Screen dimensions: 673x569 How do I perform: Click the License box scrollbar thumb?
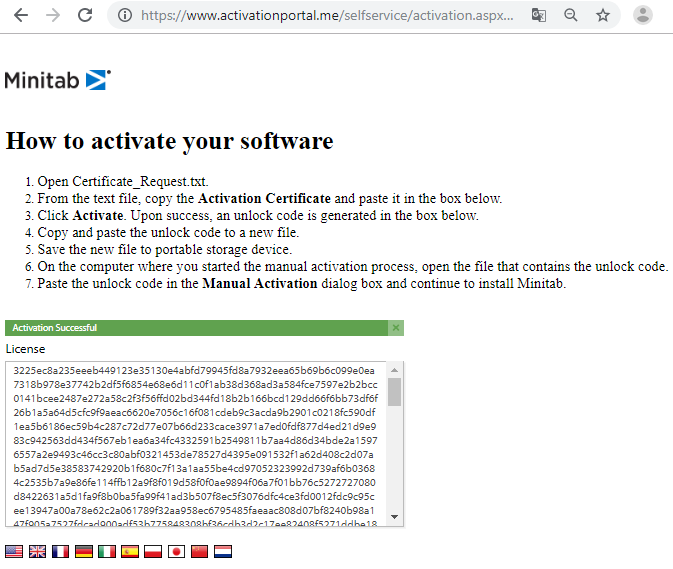394,392
